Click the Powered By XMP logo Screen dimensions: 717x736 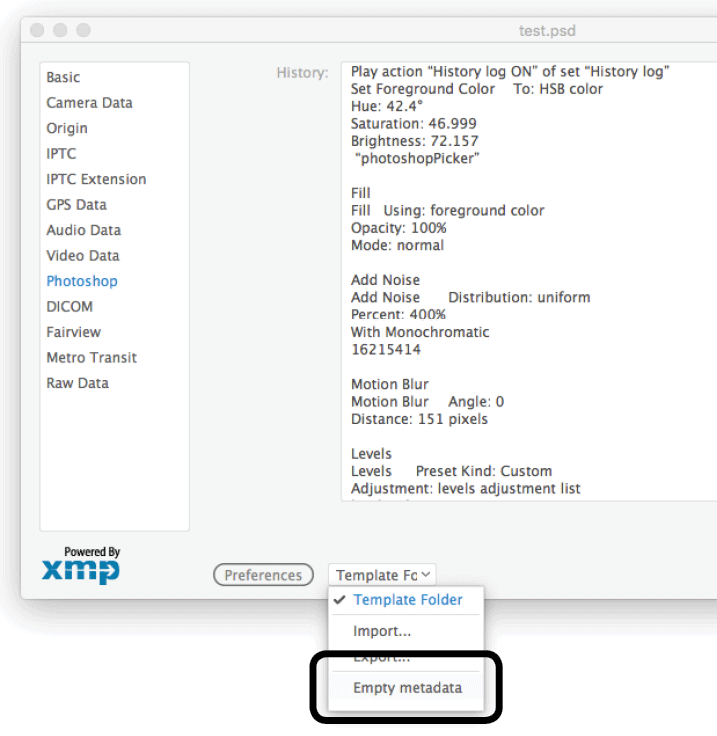pos(81,565)
